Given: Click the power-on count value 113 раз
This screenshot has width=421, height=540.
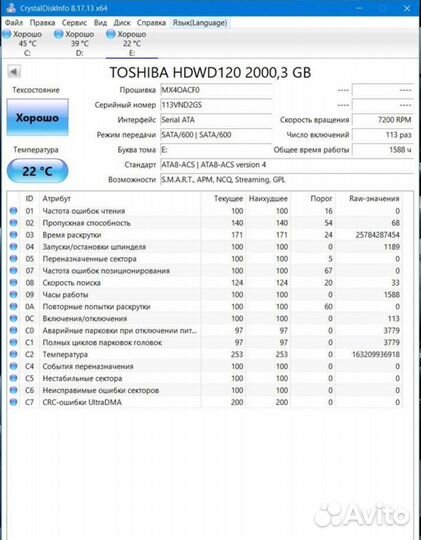Looking at the screenshot, I should pyautogui.click(x=382, y=135).
